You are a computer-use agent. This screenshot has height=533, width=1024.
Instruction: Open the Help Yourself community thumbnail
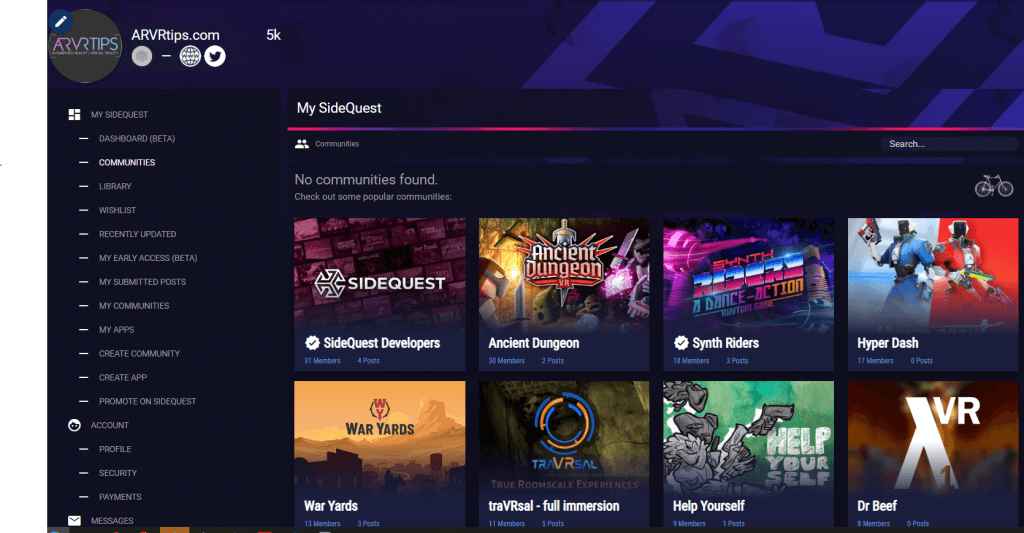[748, 436]
